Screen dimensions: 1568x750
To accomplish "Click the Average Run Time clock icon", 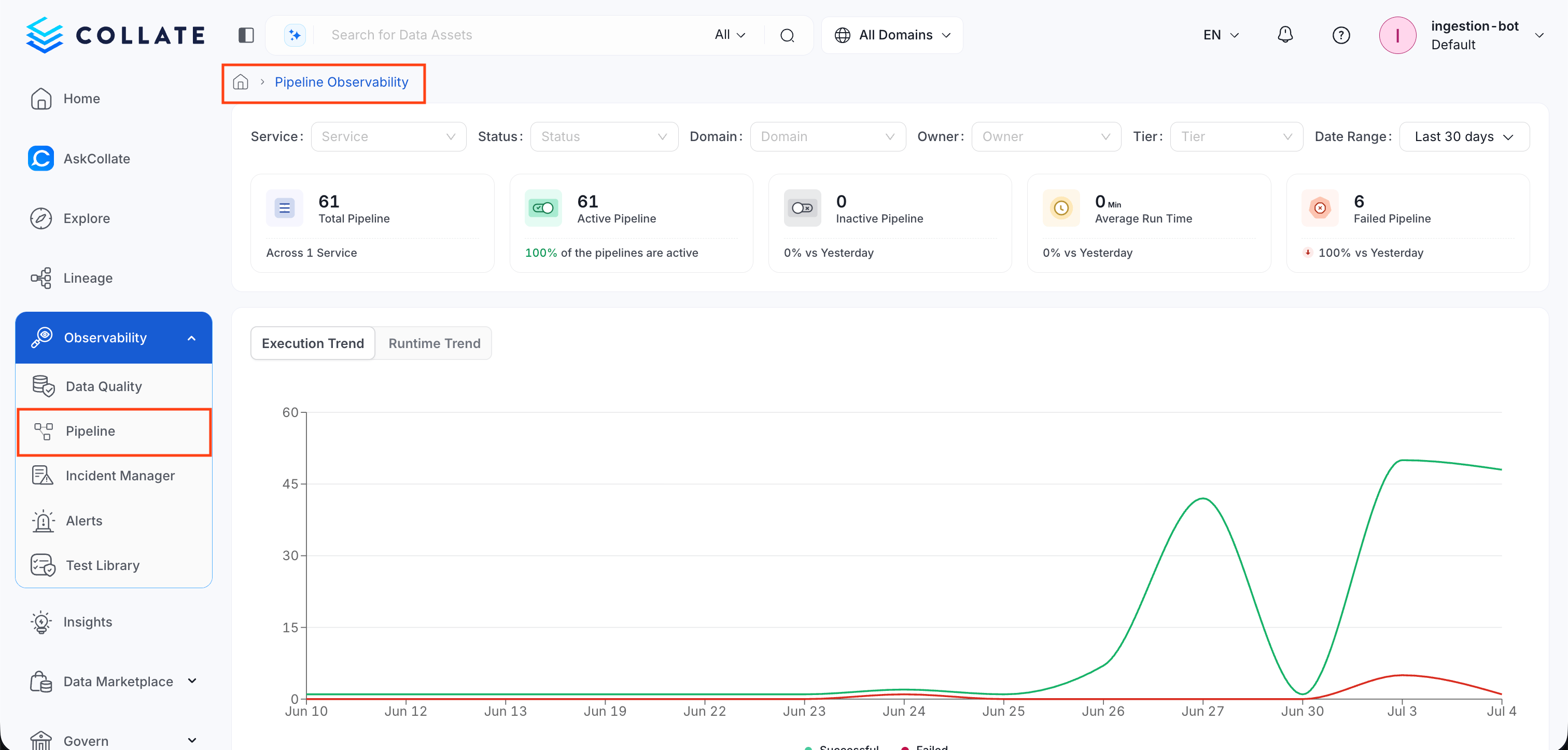I will tap(1061, 208).
